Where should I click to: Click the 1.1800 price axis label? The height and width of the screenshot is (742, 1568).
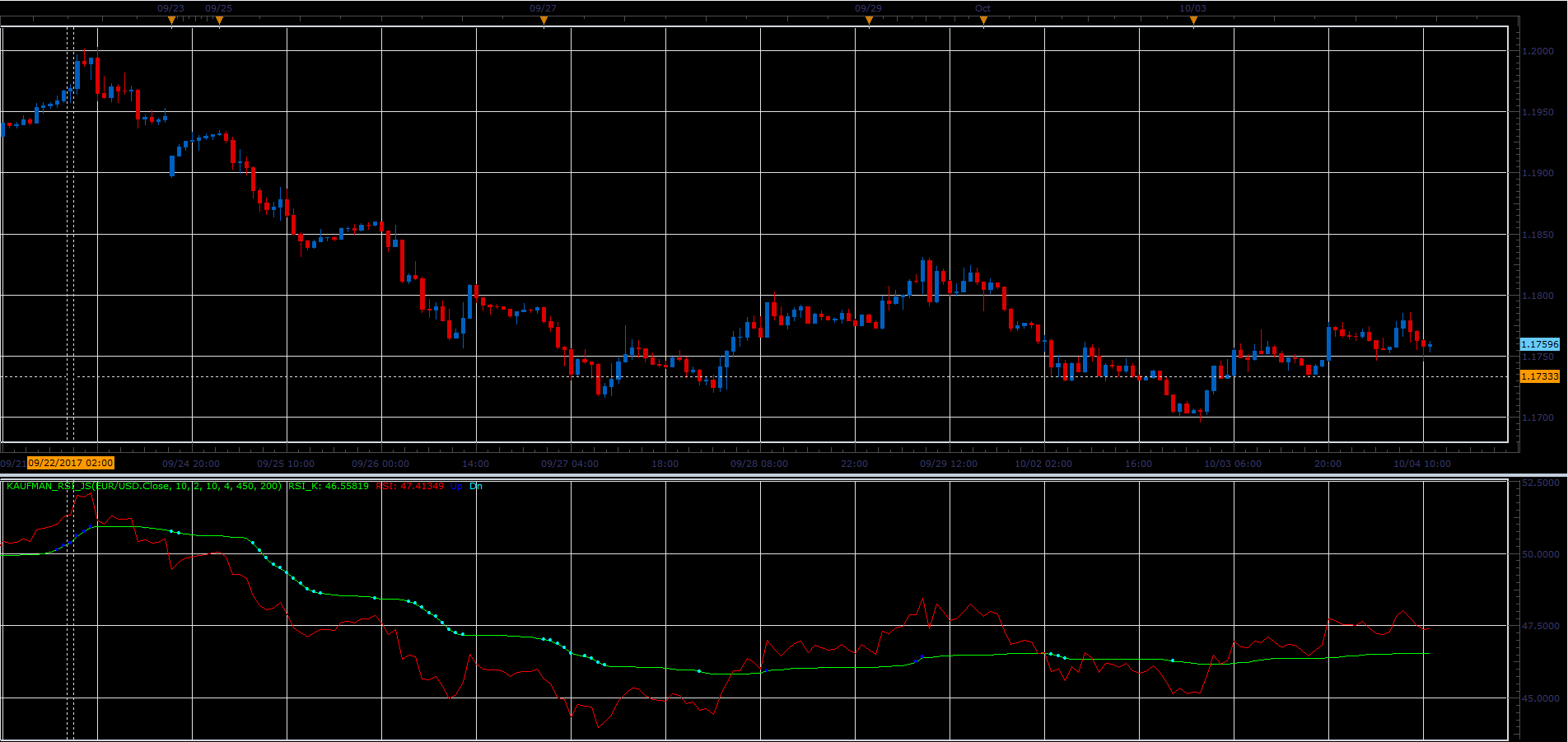[x=1538, y=296]
